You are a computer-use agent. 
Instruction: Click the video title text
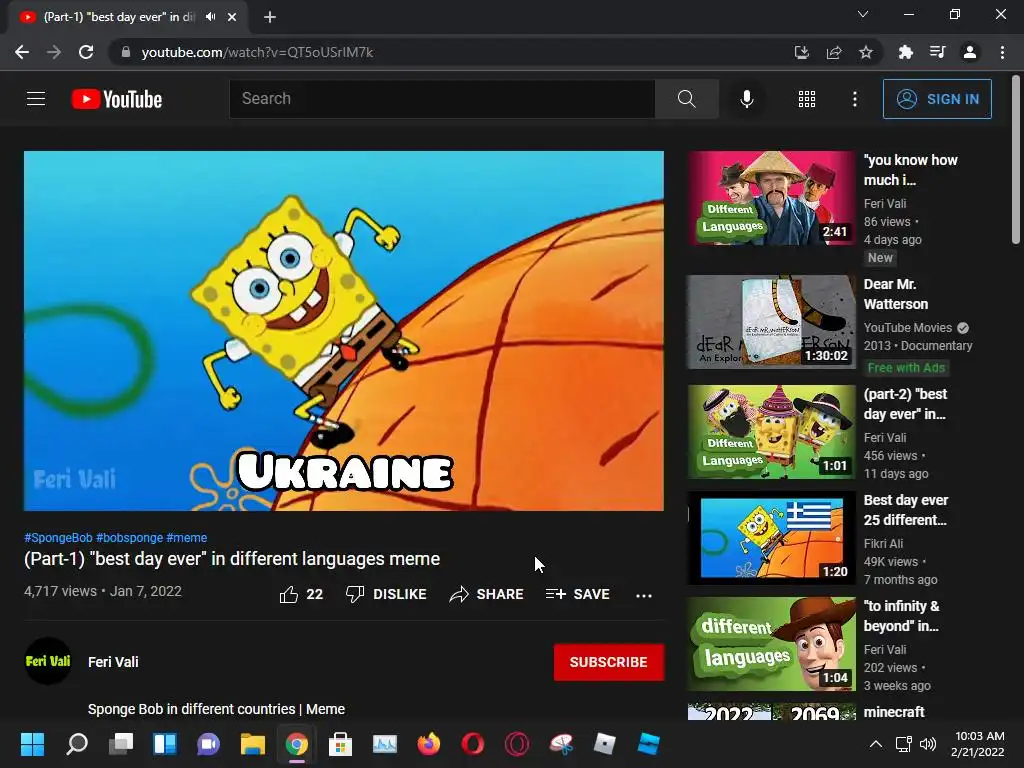tap(232, 559)
